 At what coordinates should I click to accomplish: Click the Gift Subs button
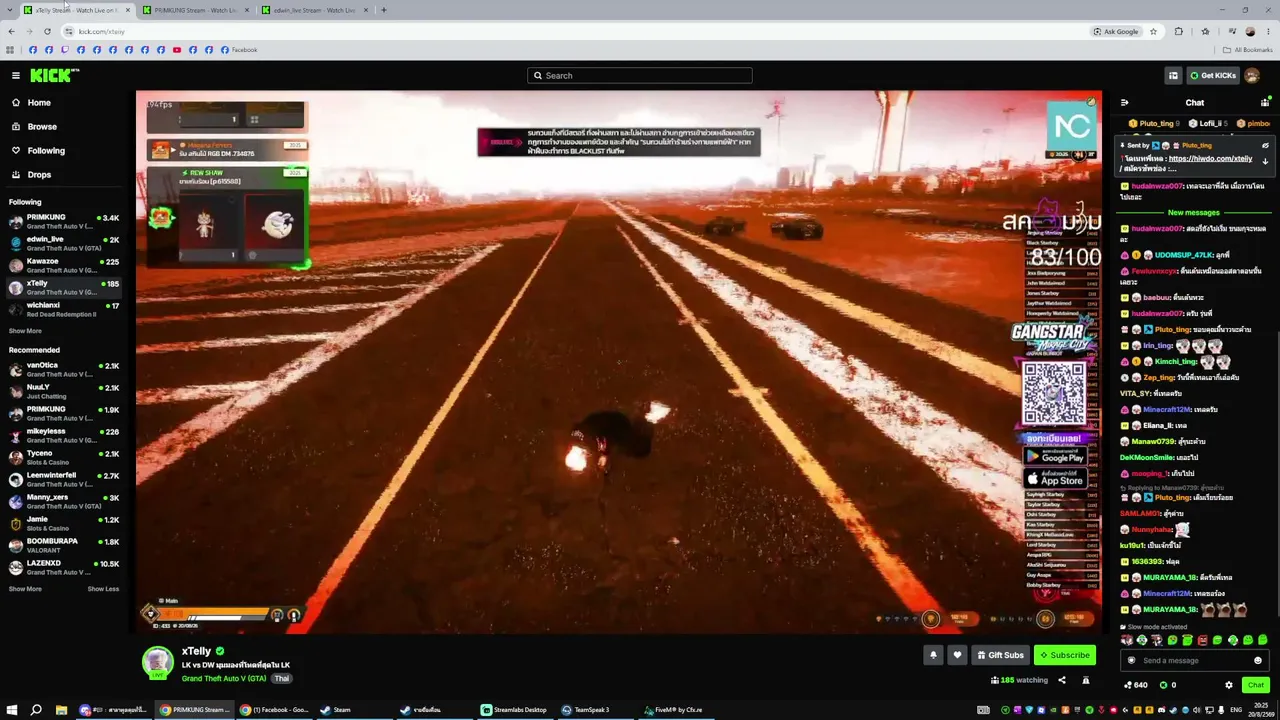tap(1000, 655)
